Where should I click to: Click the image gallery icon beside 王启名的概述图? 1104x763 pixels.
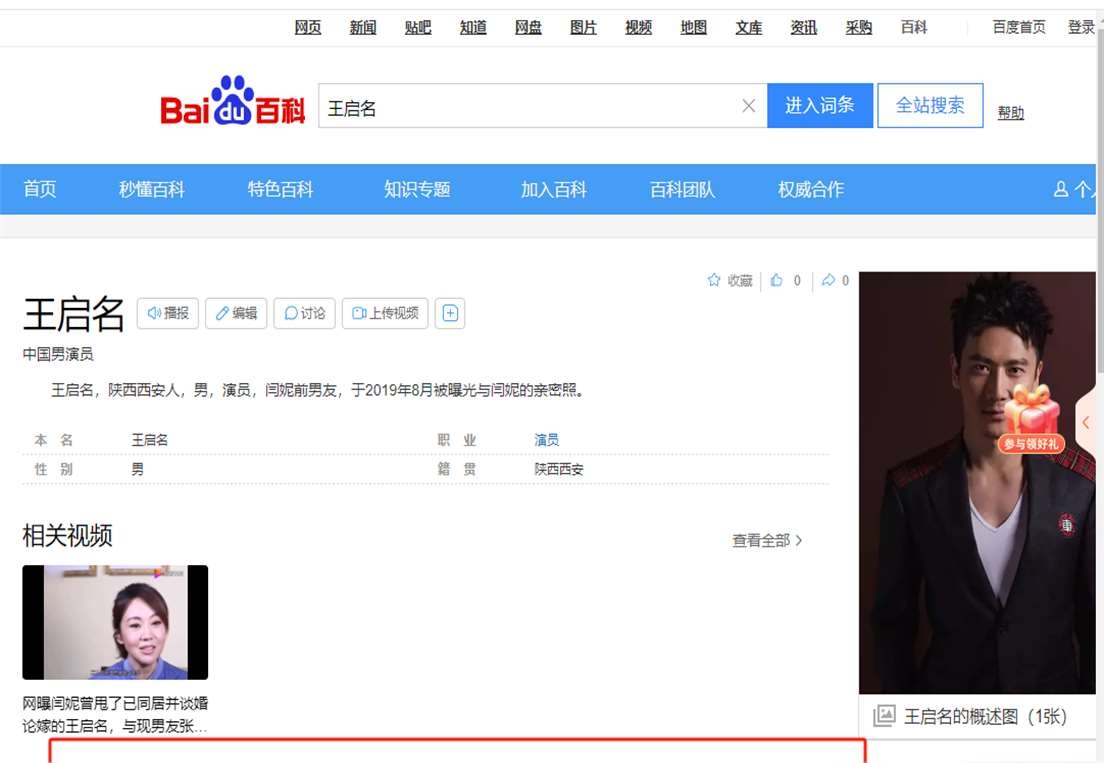tap(884, 716)
